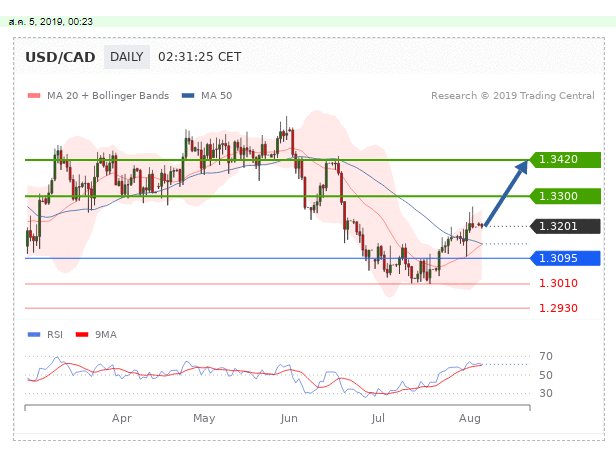Click the 1.3300 resistance price tag
The image size is (616, 449).
pos(565,196)
